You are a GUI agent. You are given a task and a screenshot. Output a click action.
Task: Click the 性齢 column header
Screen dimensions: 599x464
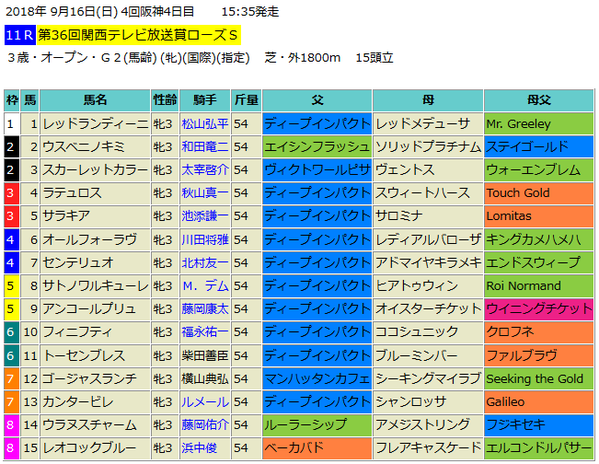[x=165, y=100]
